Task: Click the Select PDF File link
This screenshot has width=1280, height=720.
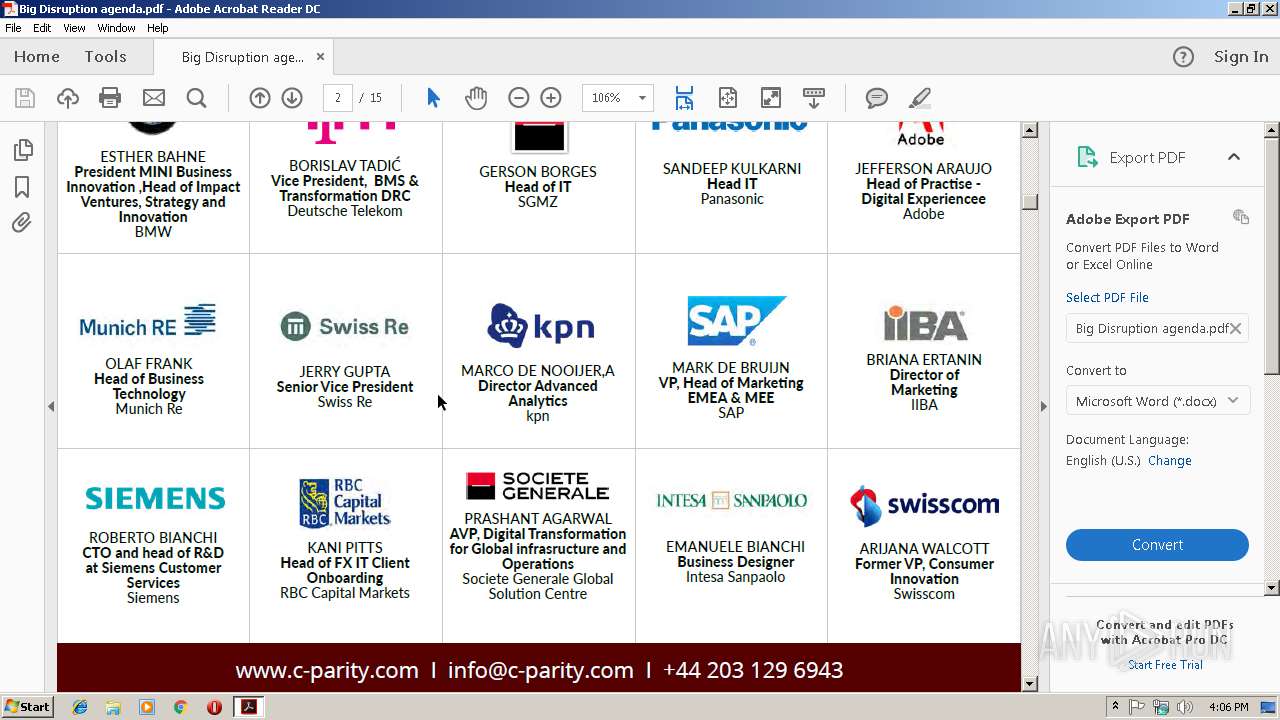Action: [1107, 297]
